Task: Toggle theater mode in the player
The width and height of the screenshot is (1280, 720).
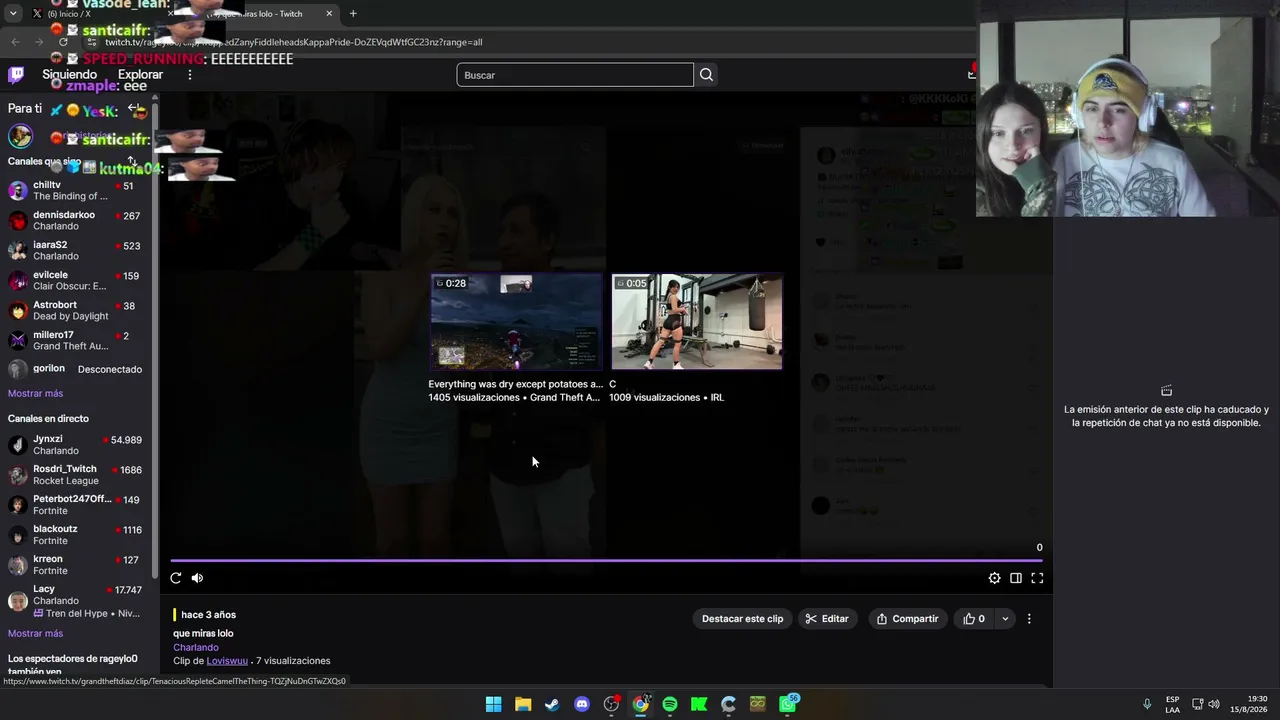Action: [1016, 578]
